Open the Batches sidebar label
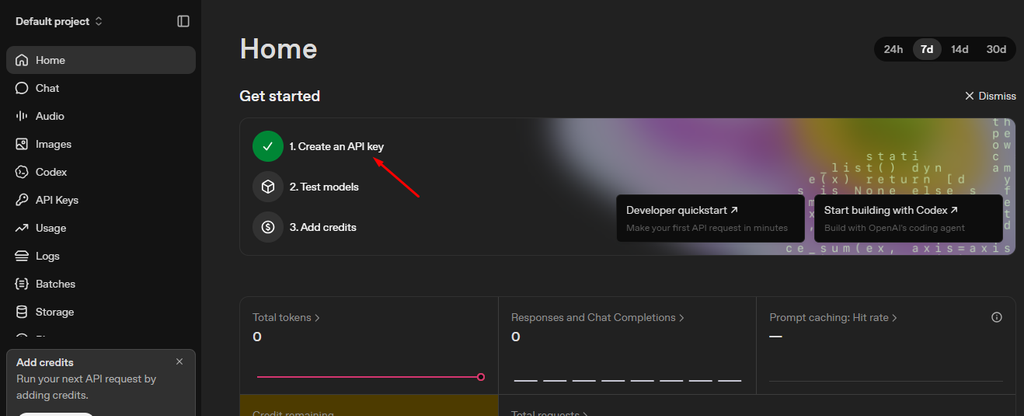 (56, 284)
